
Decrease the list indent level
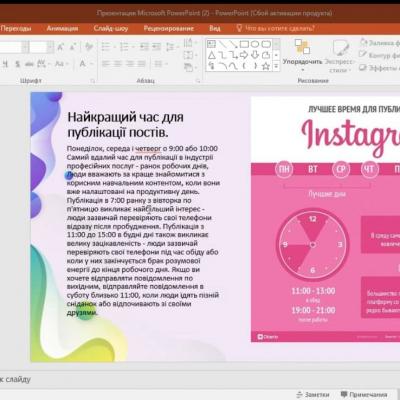click(x=144, y=47)
